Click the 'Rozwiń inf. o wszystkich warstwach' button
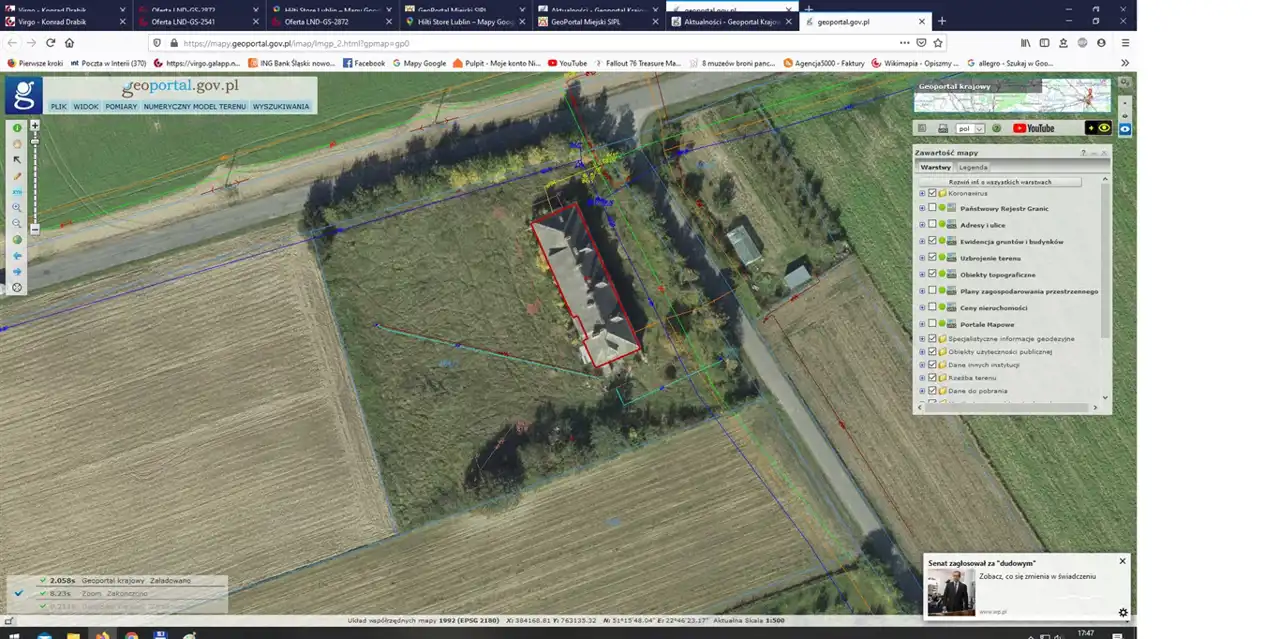 pos(1000,182)
